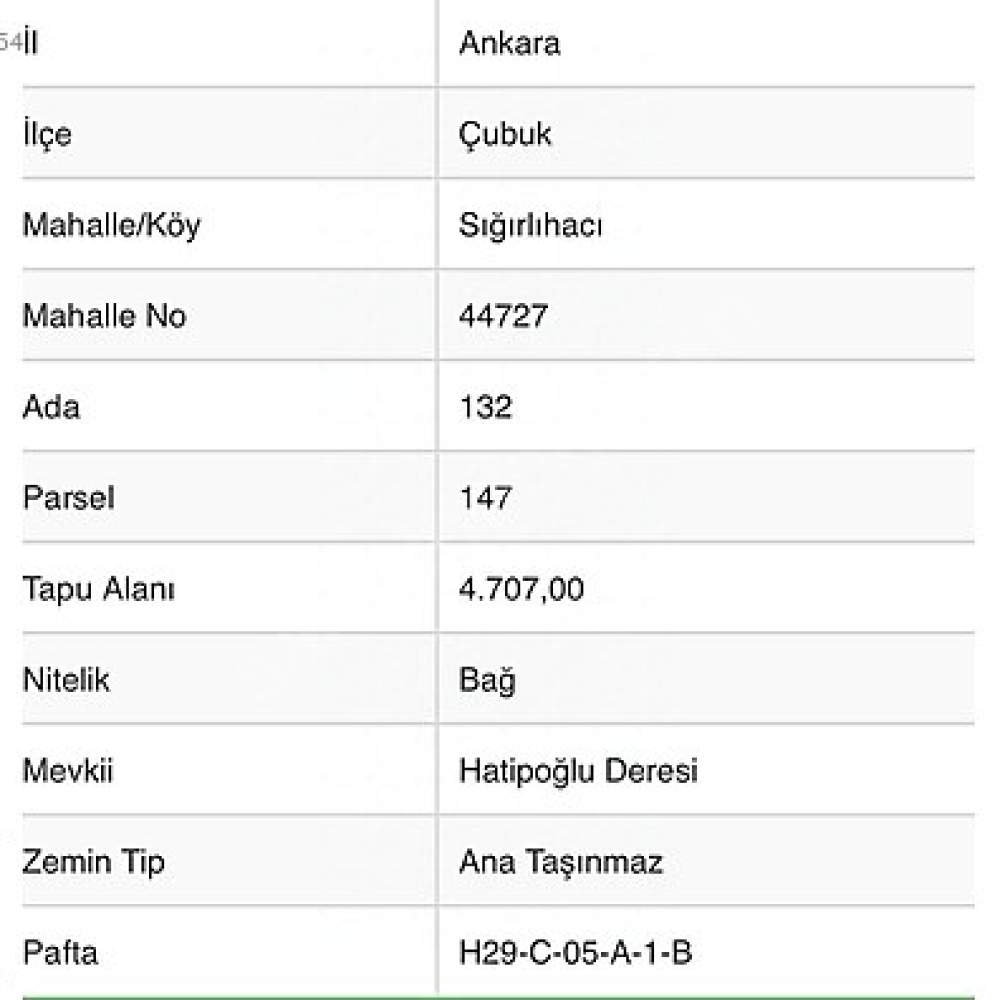1000x1000 pixels.
Task: Click the Mahalle No label
Action: pos(105,316)
